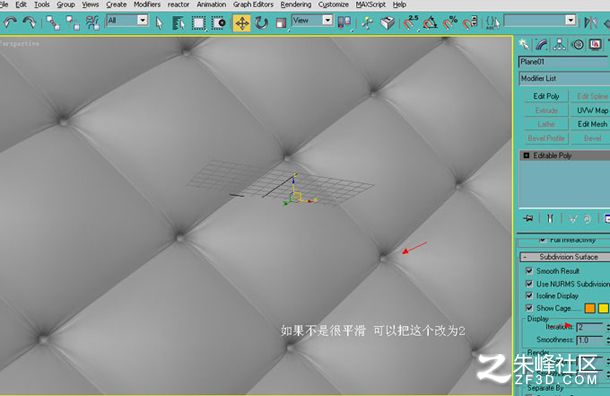Choose the Select Object arrow tool
Screen dimensions: 610x396
[x=159, y=23]
